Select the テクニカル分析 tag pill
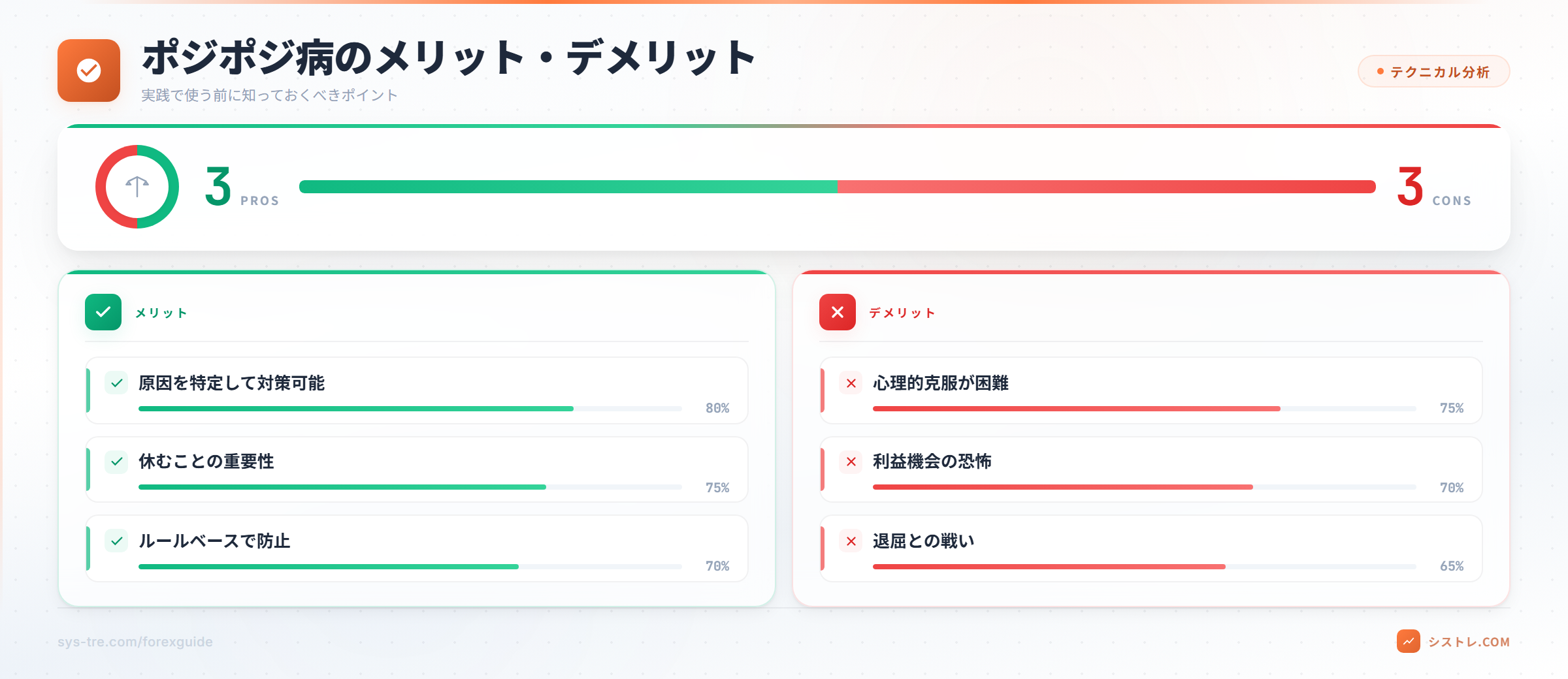Viewport: 1568px width, 679px height. [1433, 72]
